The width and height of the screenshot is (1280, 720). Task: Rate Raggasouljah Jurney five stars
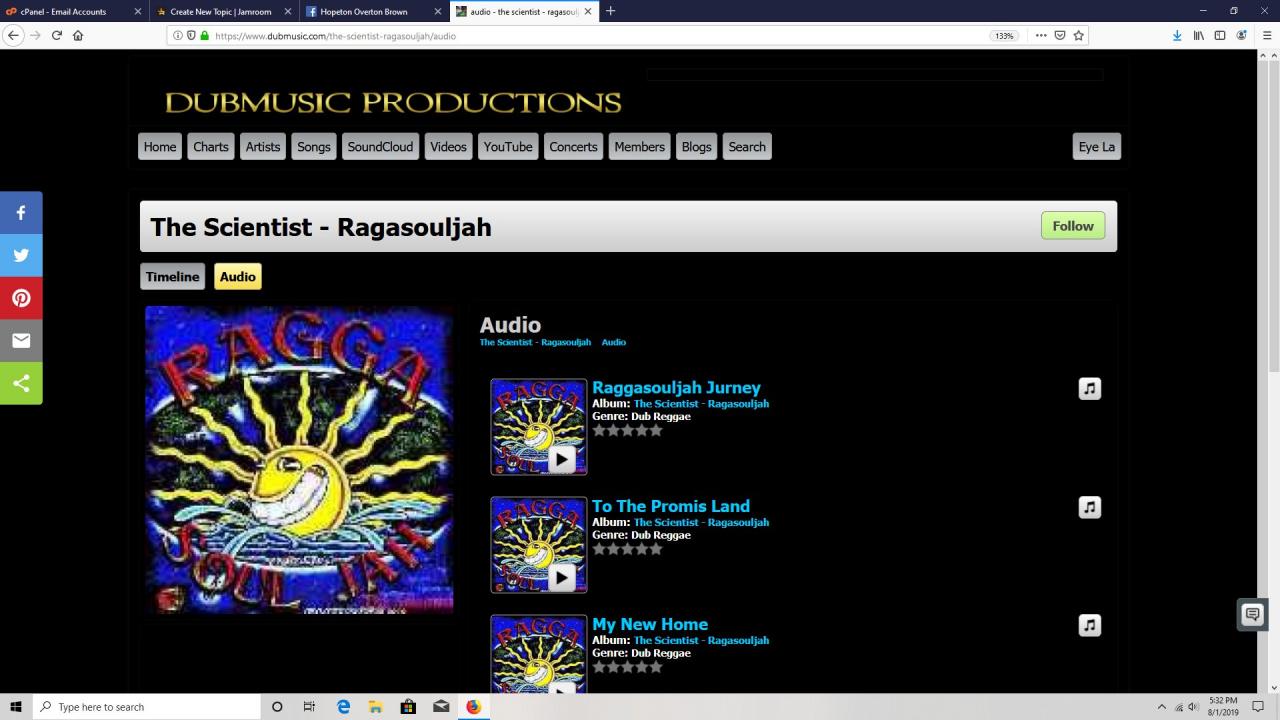(656, 430)
